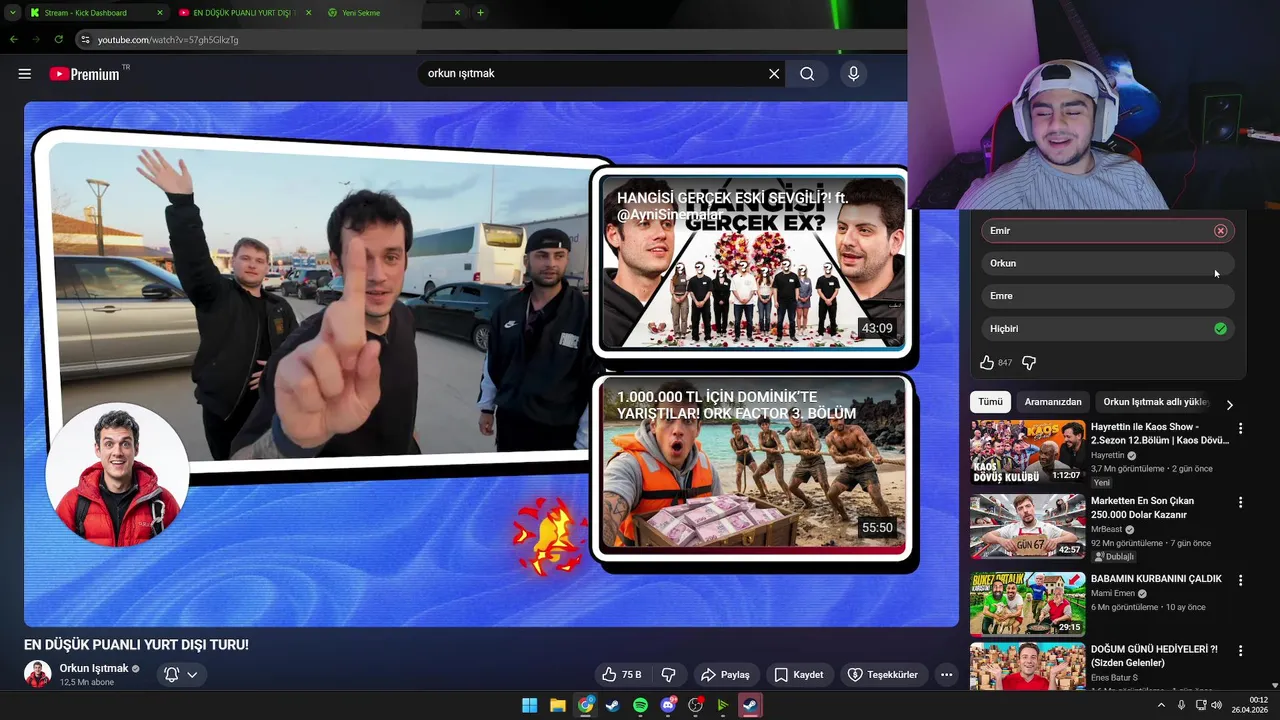The width and height of the screenshot is (1280, 720).
Task: Dislike the video
Action: (669, 675)
